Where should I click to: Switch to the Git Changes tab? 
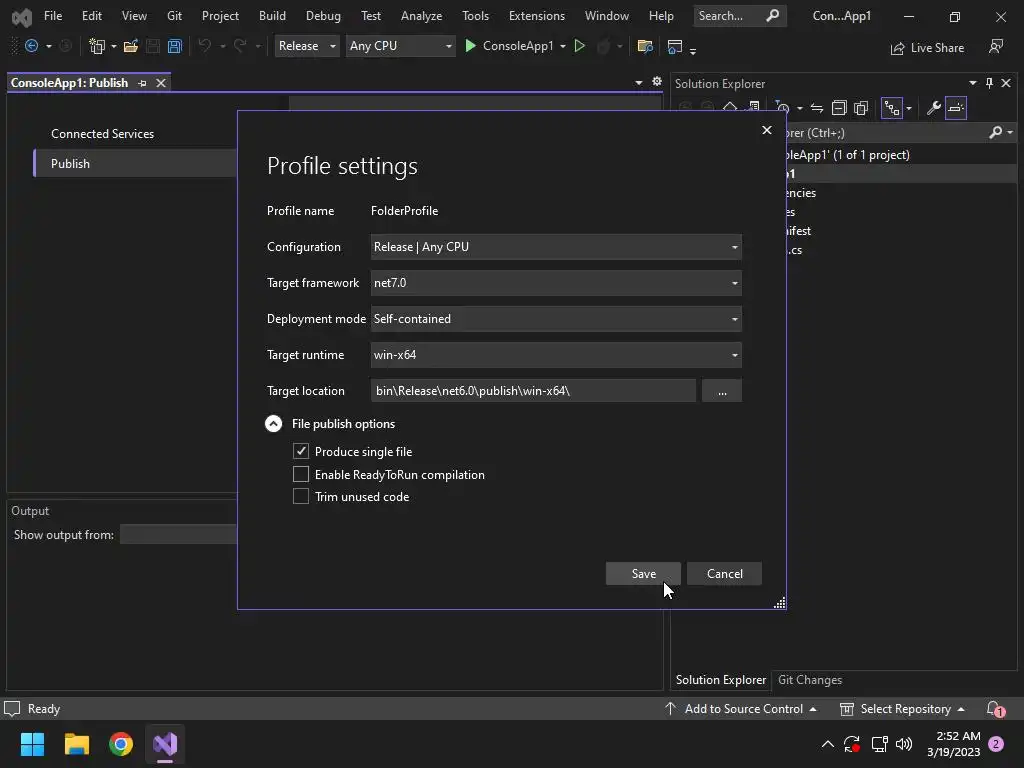(810, 680)
